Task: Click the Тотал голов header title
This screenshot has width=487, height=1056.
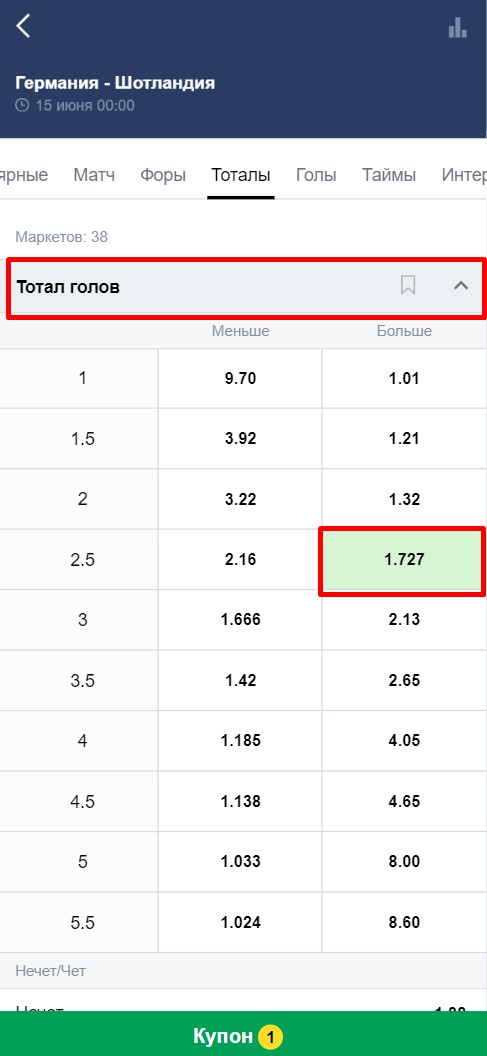Action: click(x=68, y=287)
